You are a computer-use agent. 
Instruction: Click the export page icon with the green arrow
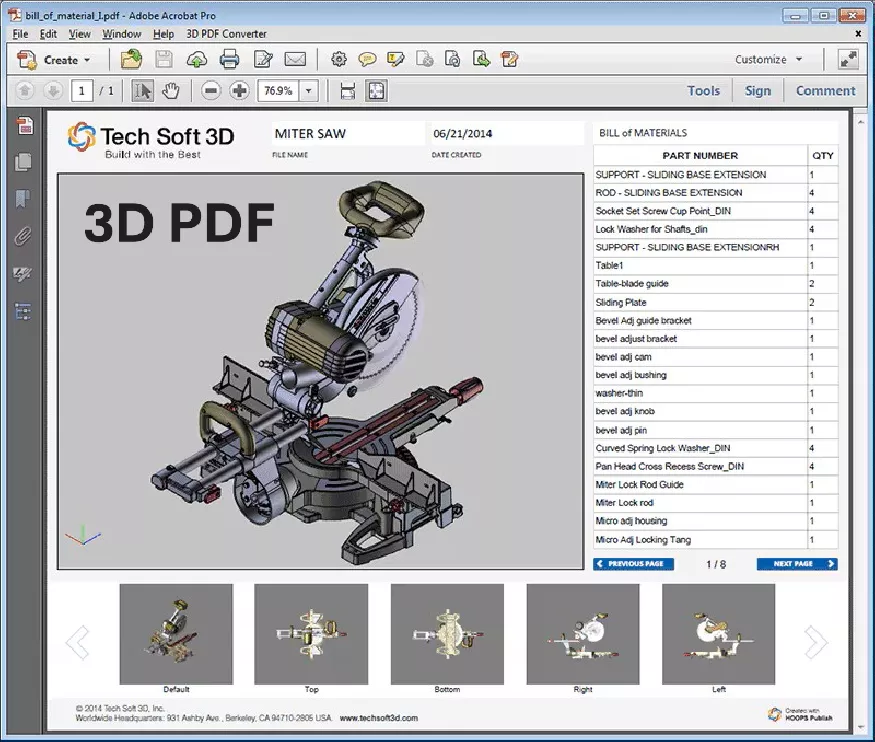point(481,59)
